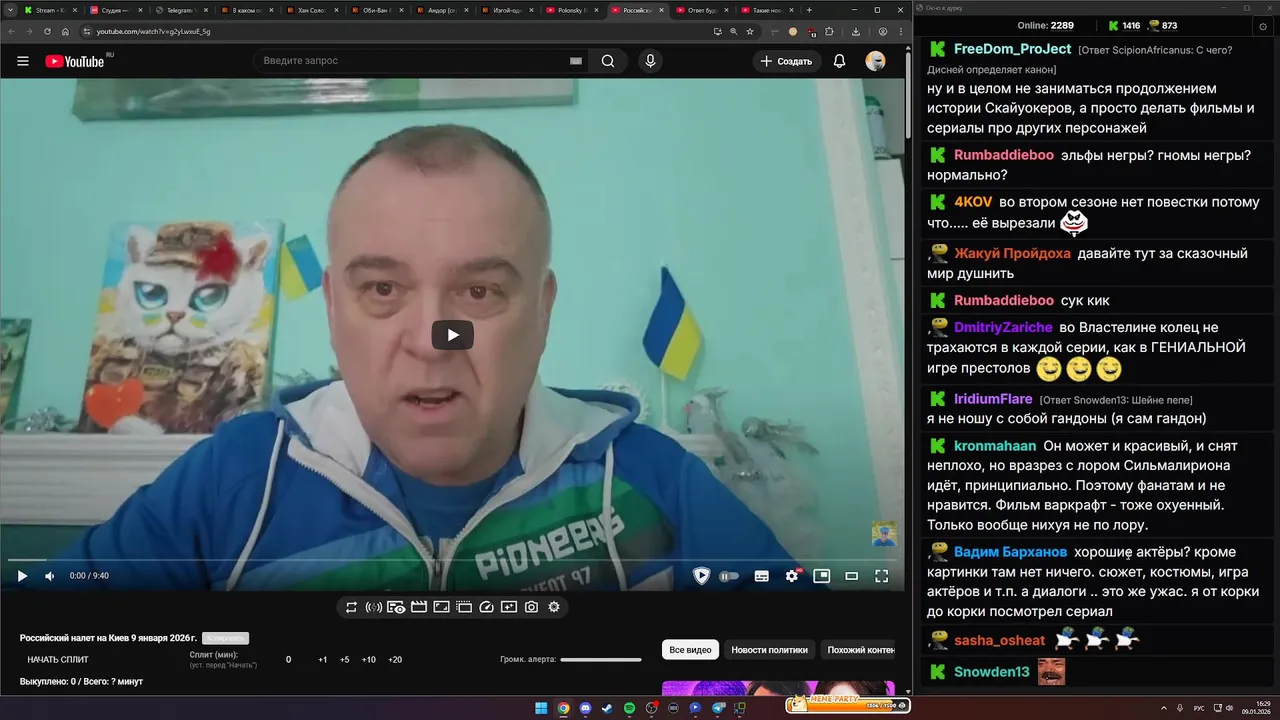Open the YouTube account avatar menu
Screen dimensions: 1280x720
[875, 61]
